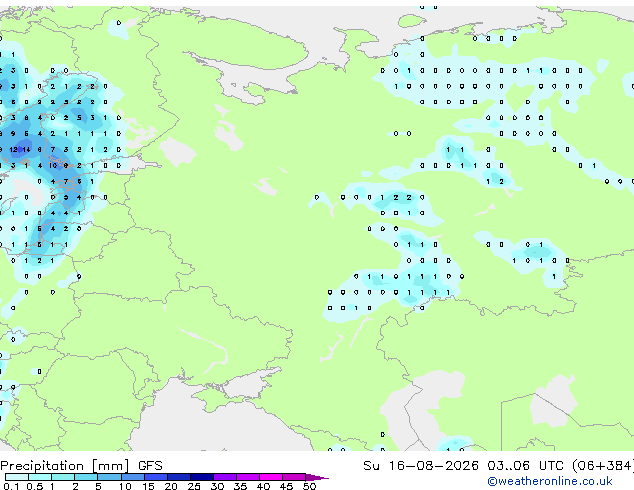Image resolution: width=634 pixels, height=490 pixels.
Task: Click the '14' precipitation value on map
Action: click(26, 150)
